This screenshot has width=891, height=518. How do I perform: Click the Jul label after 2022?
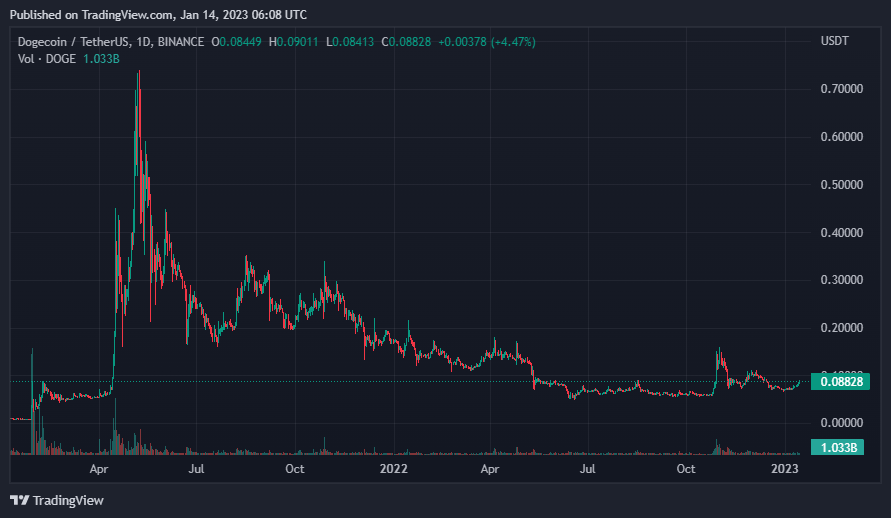588,469
